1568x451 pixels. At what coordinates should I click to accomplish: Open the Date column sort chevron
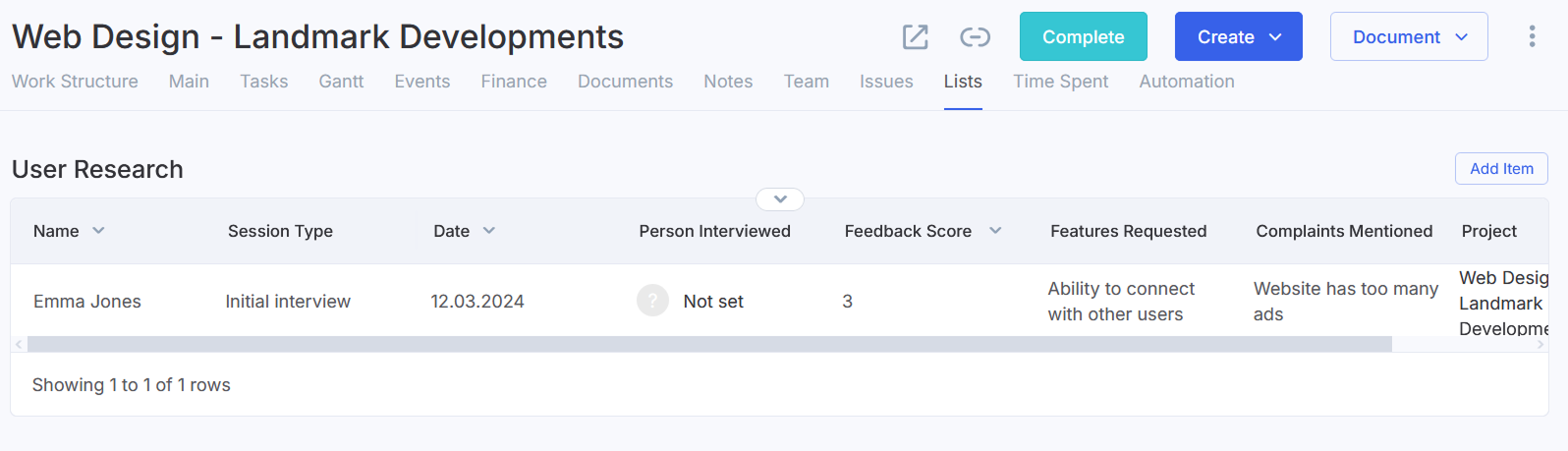[x=489, y=231]
